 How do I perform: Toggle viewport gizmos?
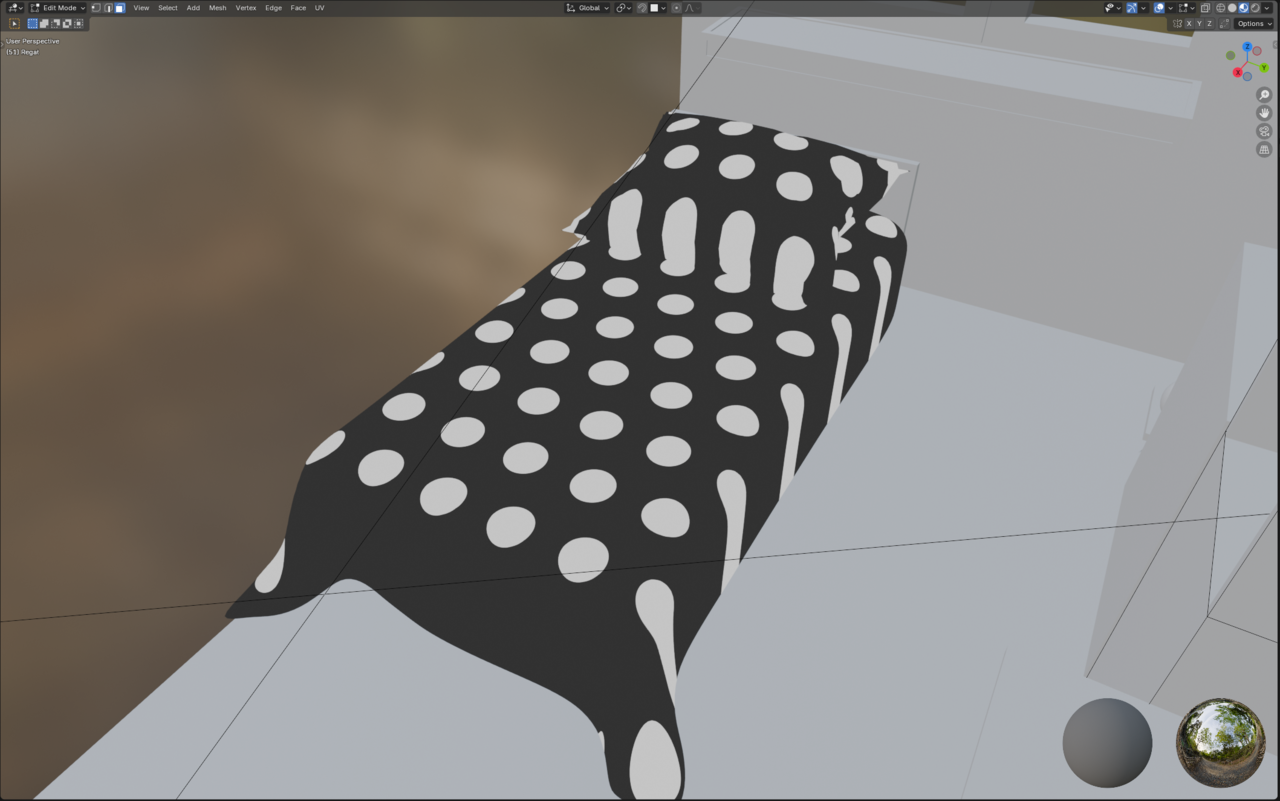tap(1132, 8)
